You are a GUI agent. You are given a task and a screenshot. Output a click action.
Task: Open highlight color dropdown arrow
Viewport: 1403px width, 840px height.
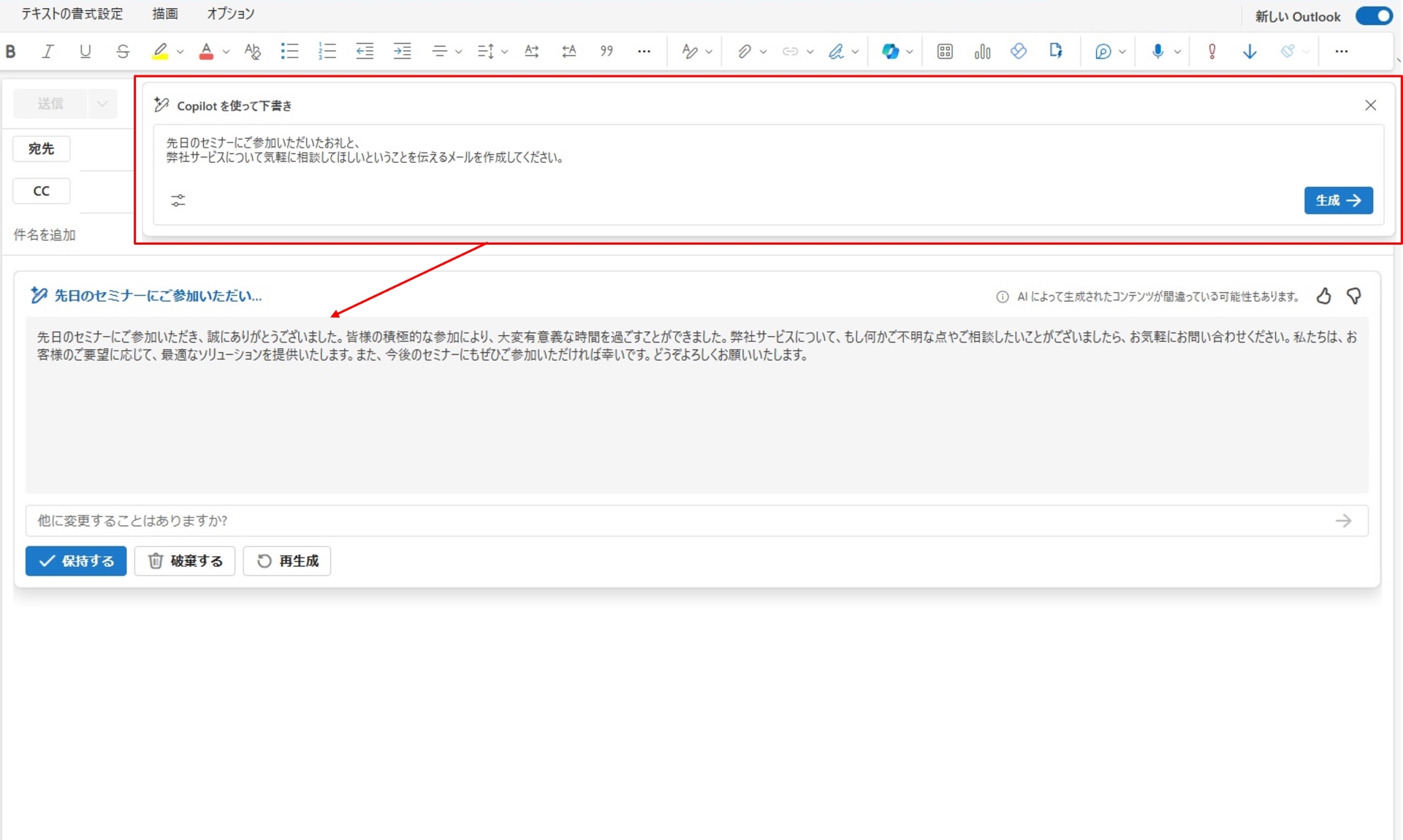(x=180, y=52)
